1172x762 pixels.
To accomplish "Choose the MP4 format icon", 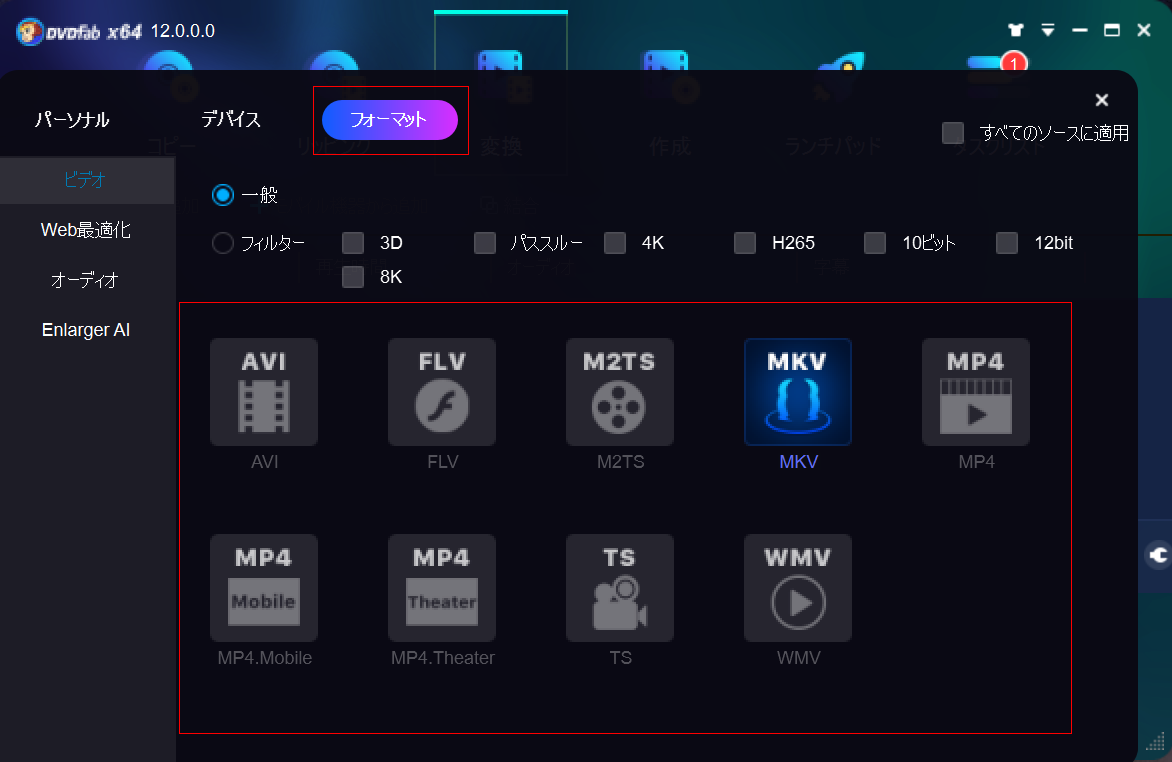I will [x=976, y=392].
